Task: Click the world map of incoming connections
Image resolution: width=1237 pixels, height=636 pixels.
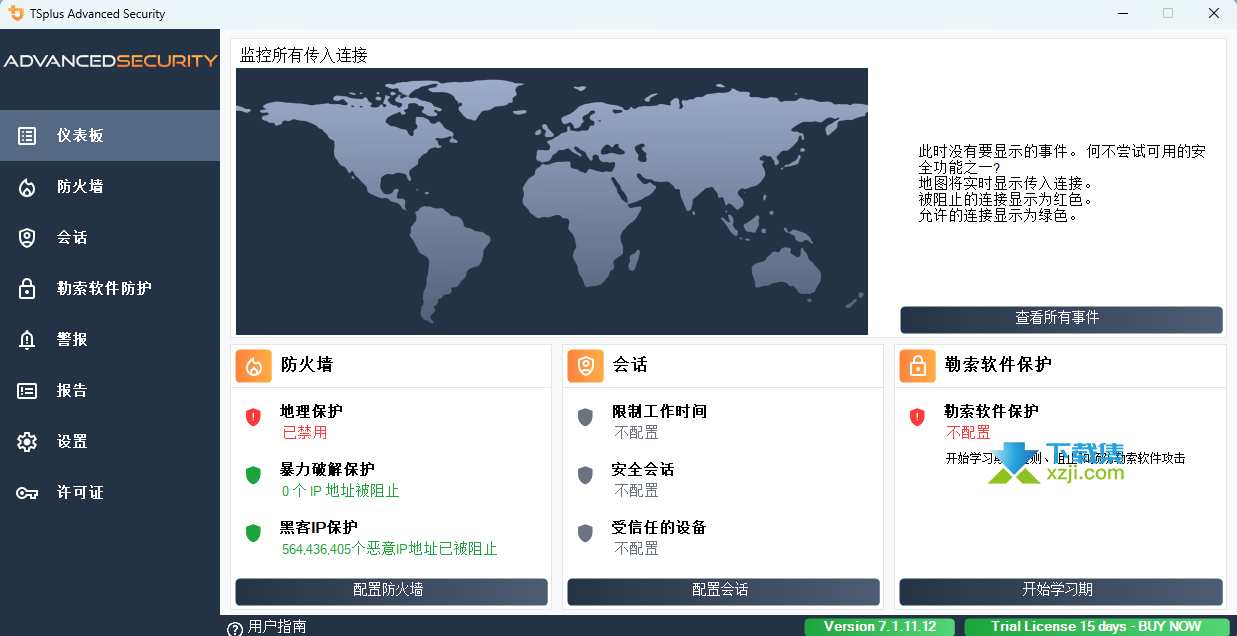Action: coord(552,201)
